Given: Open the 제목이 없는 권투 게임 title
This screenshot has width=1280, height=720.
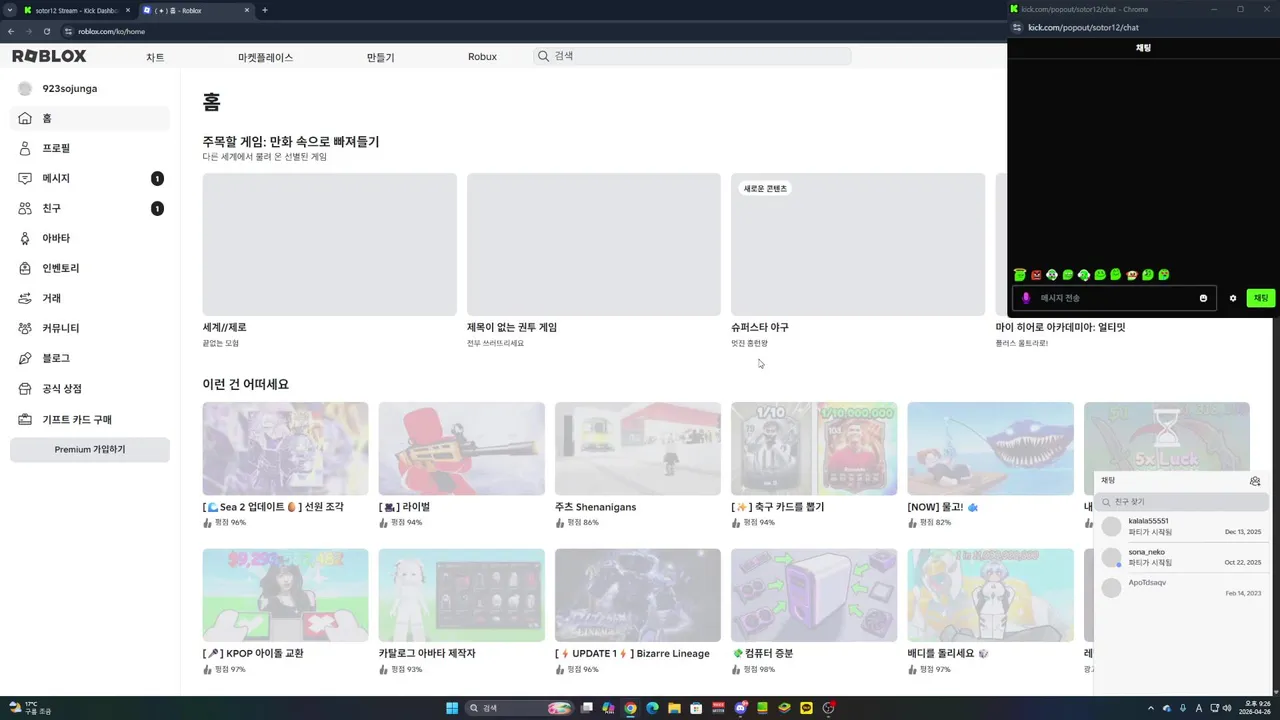Looking at the screenshot, I should click(x=512, y=328).
